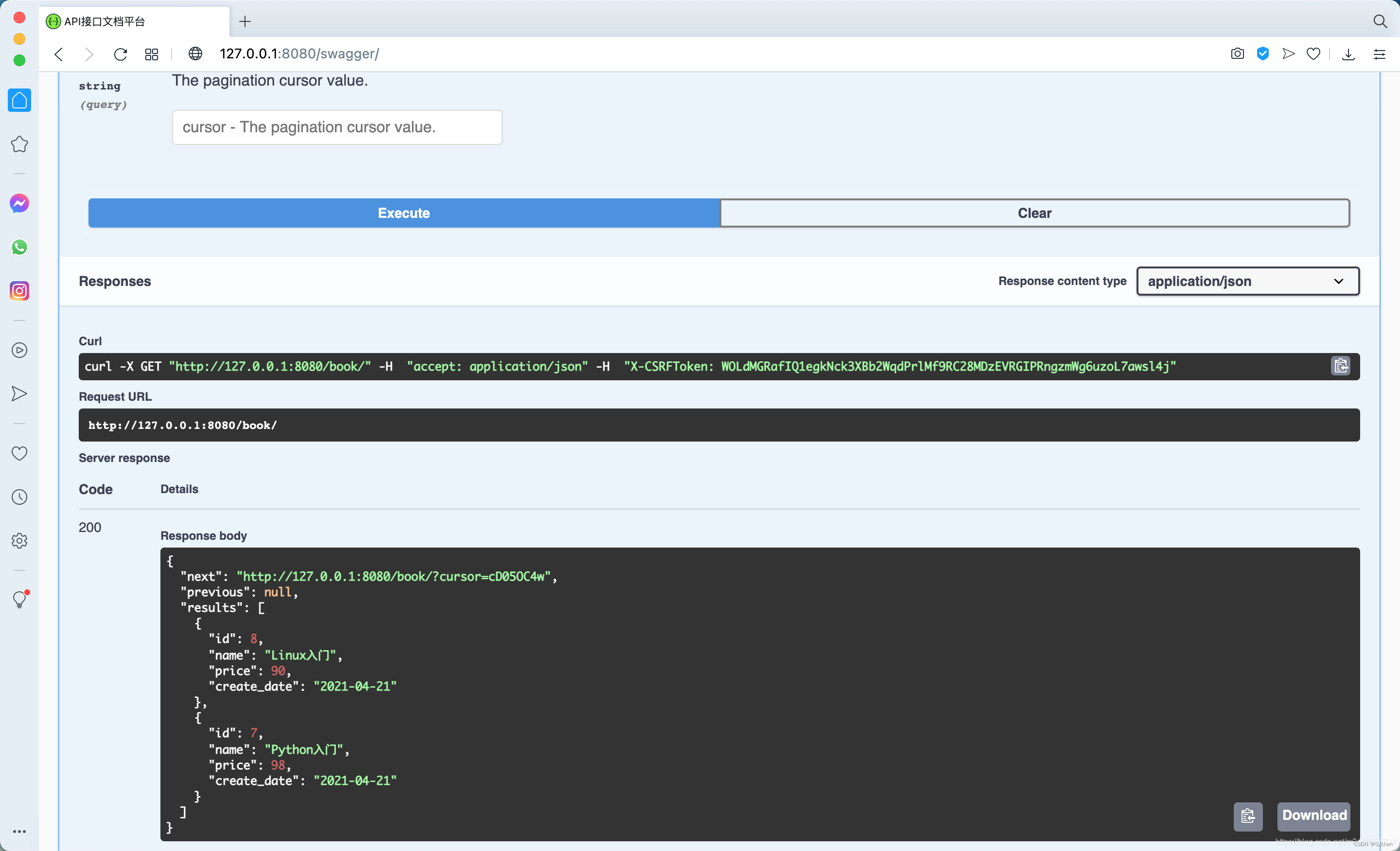Click the run/play icon in browser toolbar
1400x851 pixels.
[x=1290, y=54]
